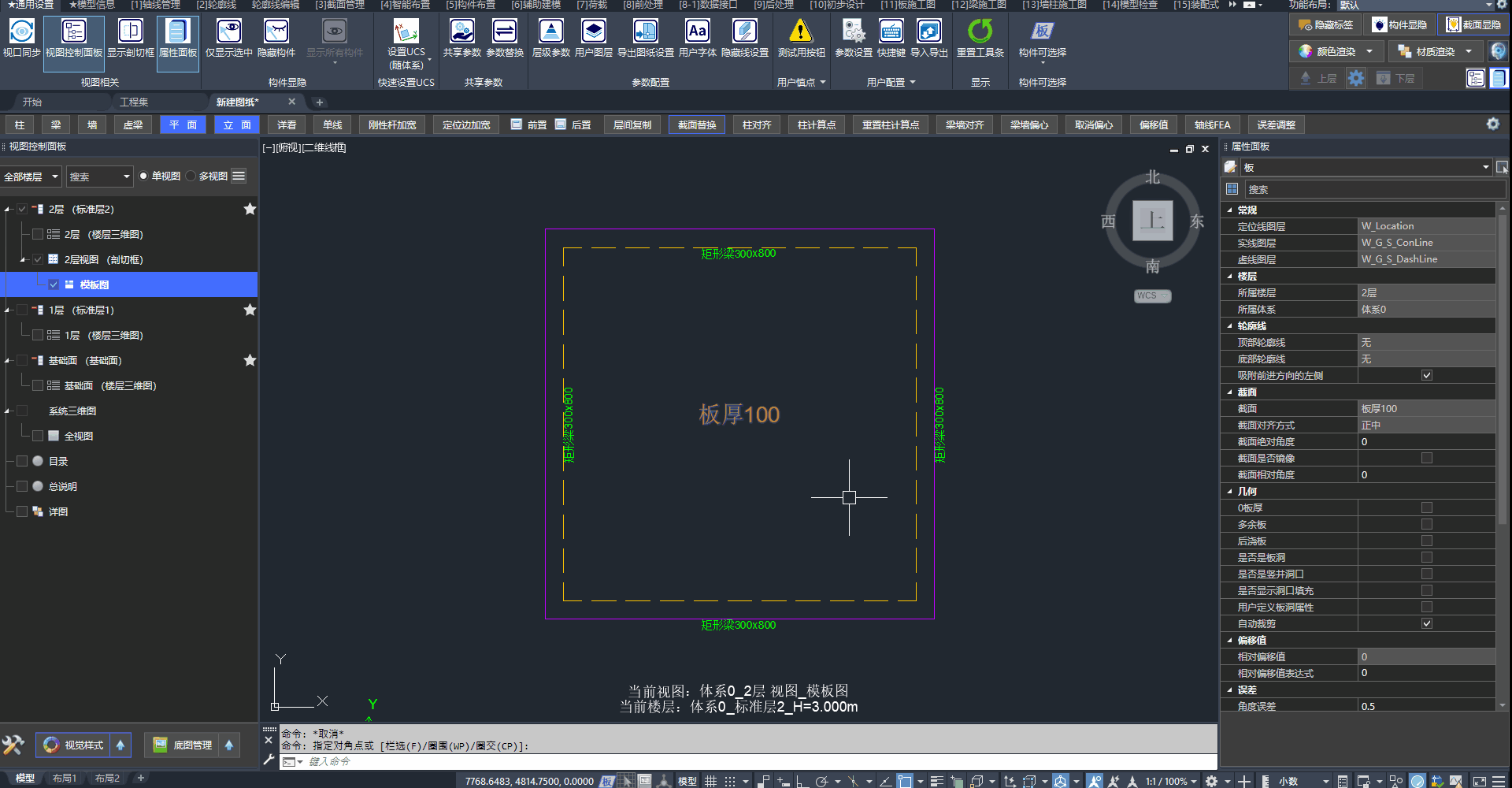Open the 用户字体 font settings icon
1512x788 pixels.
697,32
